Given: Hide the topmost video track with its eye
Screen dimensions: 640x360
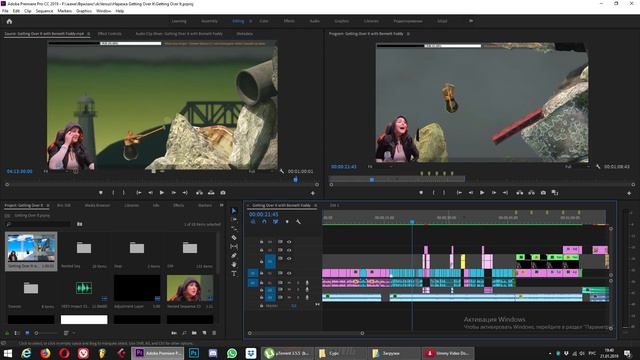Looking at the screenshot, I should (289, 242).
